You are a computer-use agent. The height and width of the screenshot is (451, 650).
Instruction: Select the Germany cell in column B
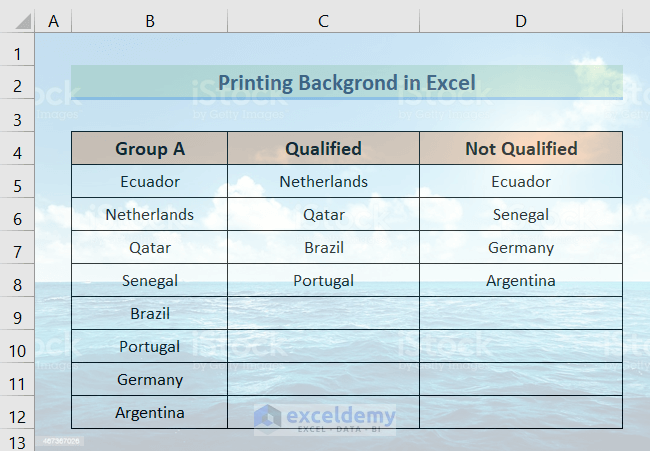click(x=150, y=380)
